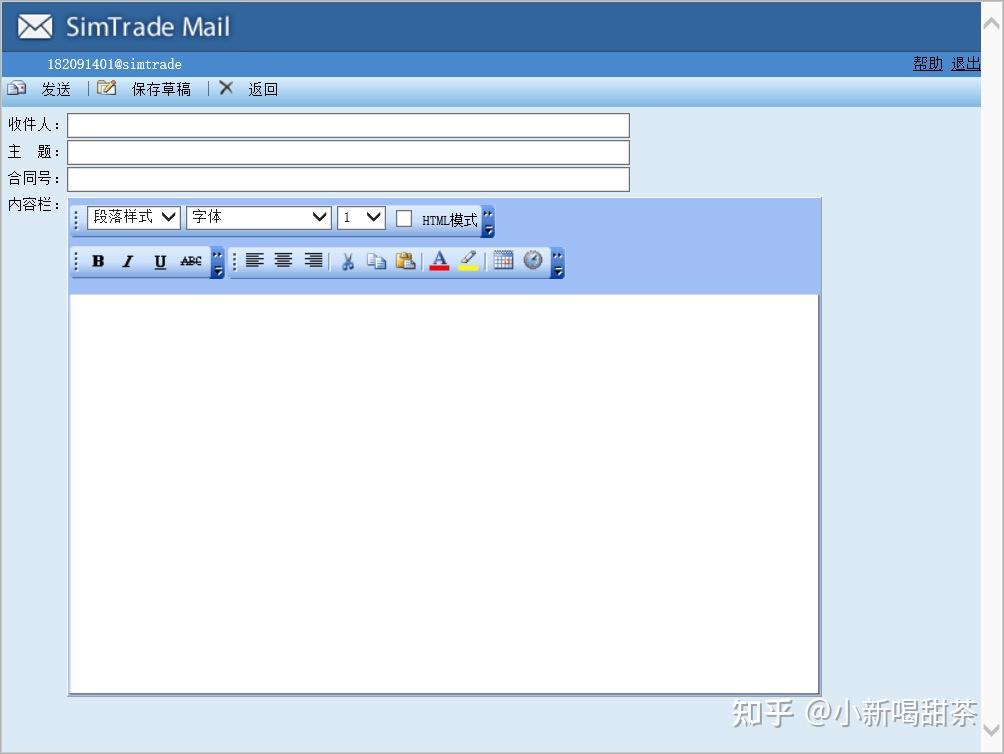Click the Bold formatting icon
Viewport: 1004px width, 754px height.
click(98, 261)
